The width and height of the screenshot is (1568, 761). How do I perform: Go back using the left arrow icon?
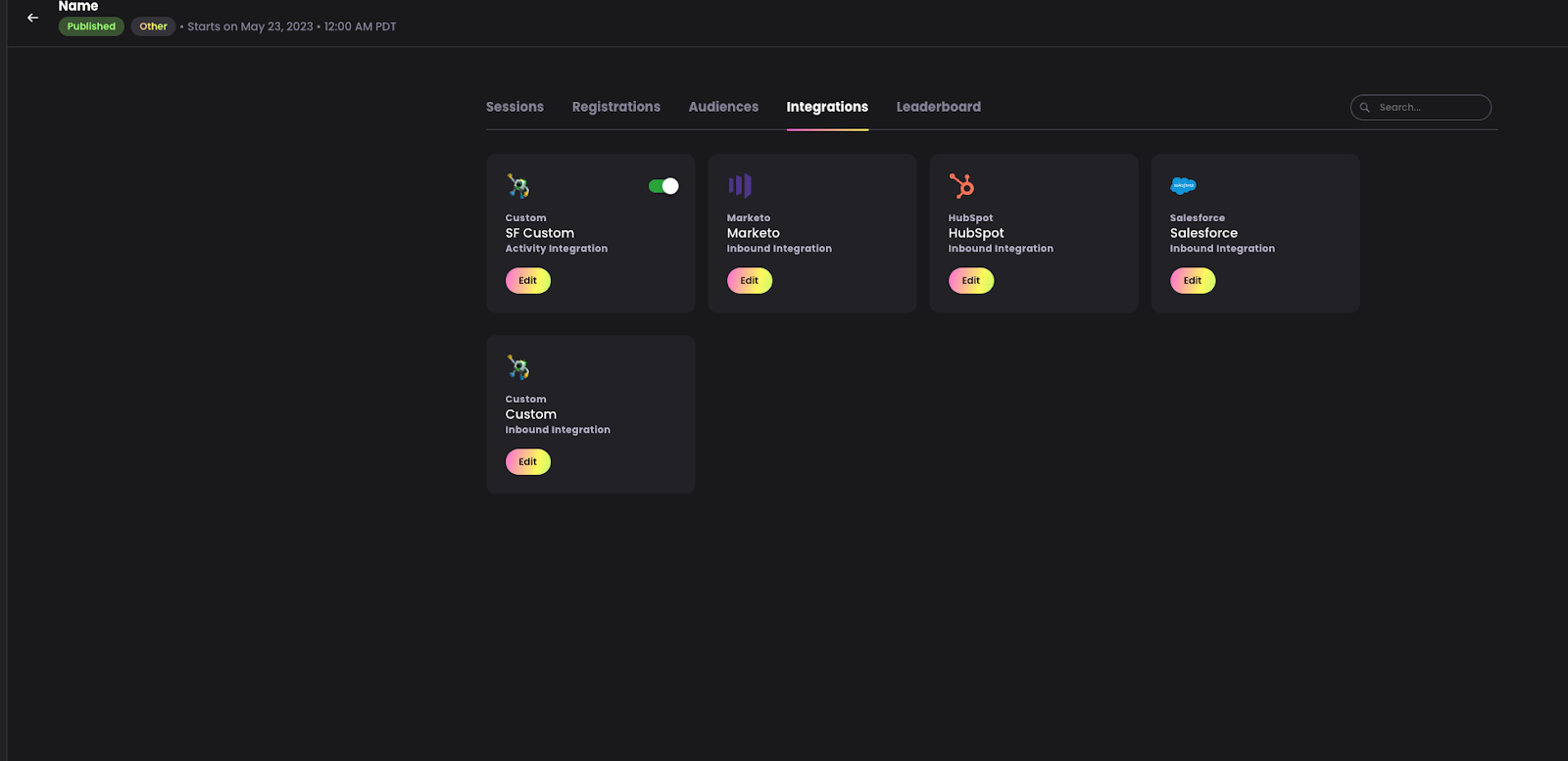pos(32,18)
